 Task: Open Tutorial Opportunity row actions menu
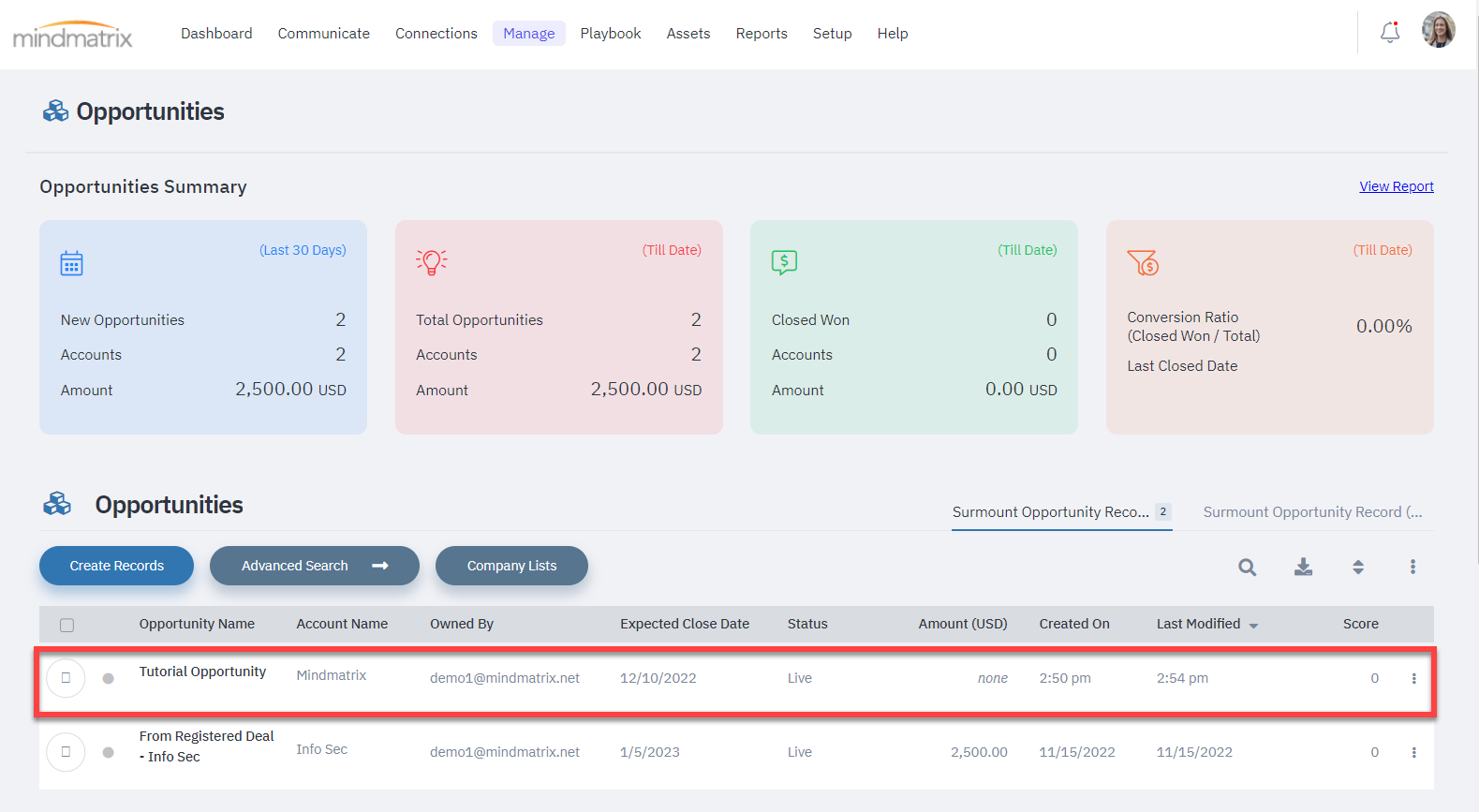(1413, 678)
